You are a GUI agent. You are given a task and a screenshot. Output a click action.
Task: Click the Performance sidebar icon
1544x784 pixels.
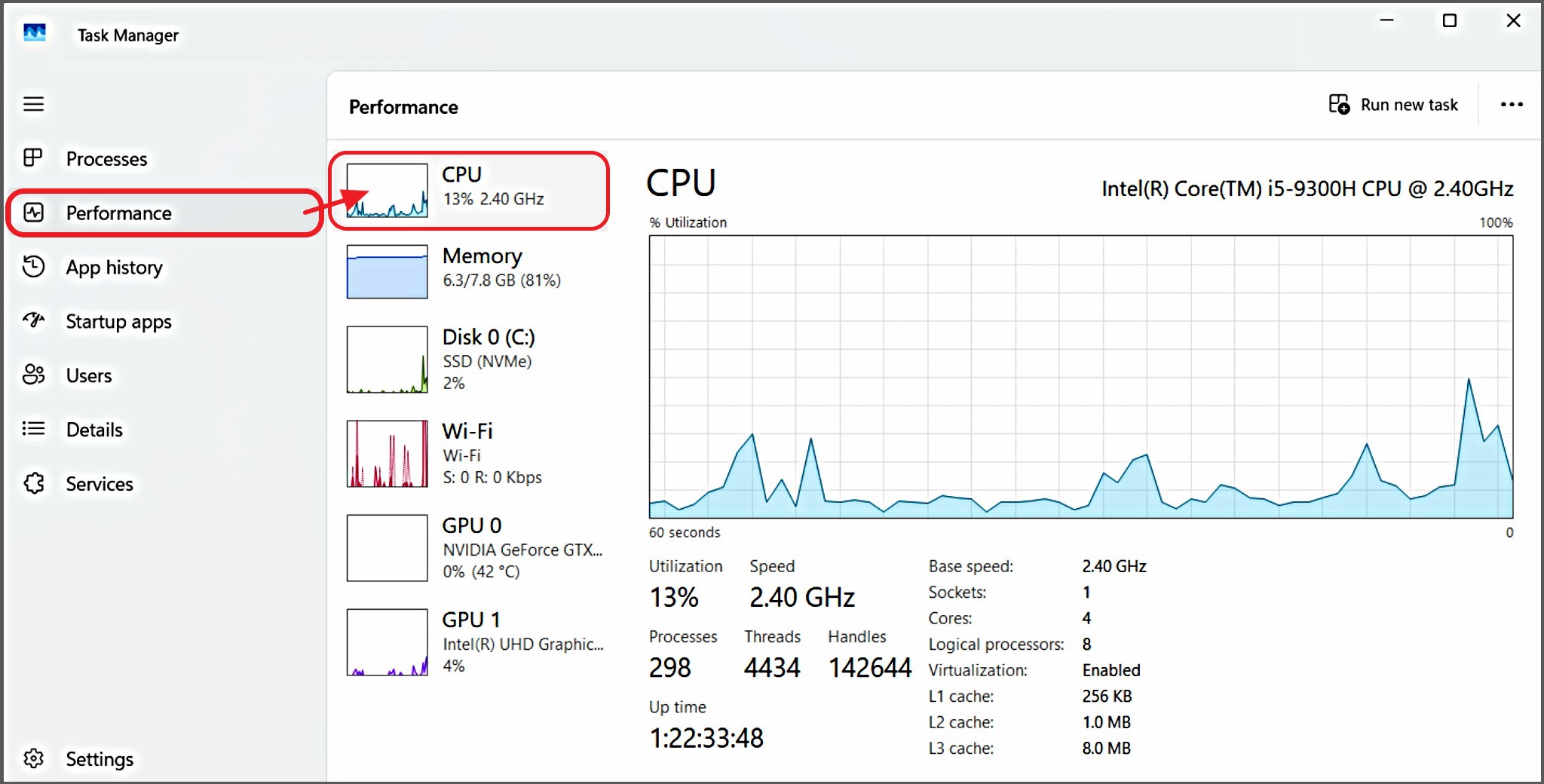click(x=33, y=213)
